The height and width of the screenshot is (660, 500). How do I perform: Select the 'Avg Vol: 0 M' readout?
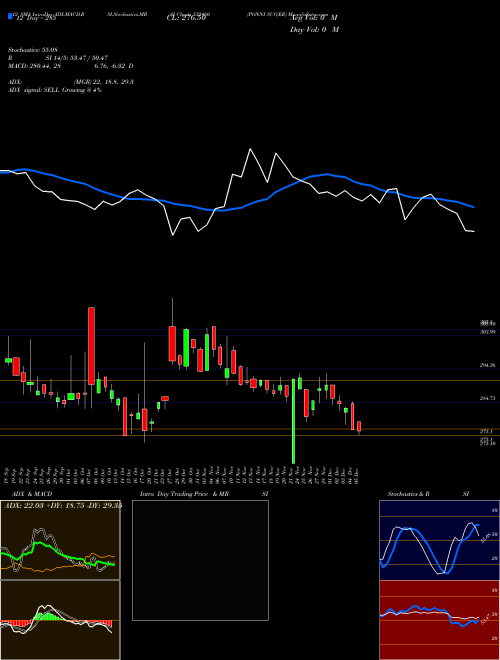point(314,18)
